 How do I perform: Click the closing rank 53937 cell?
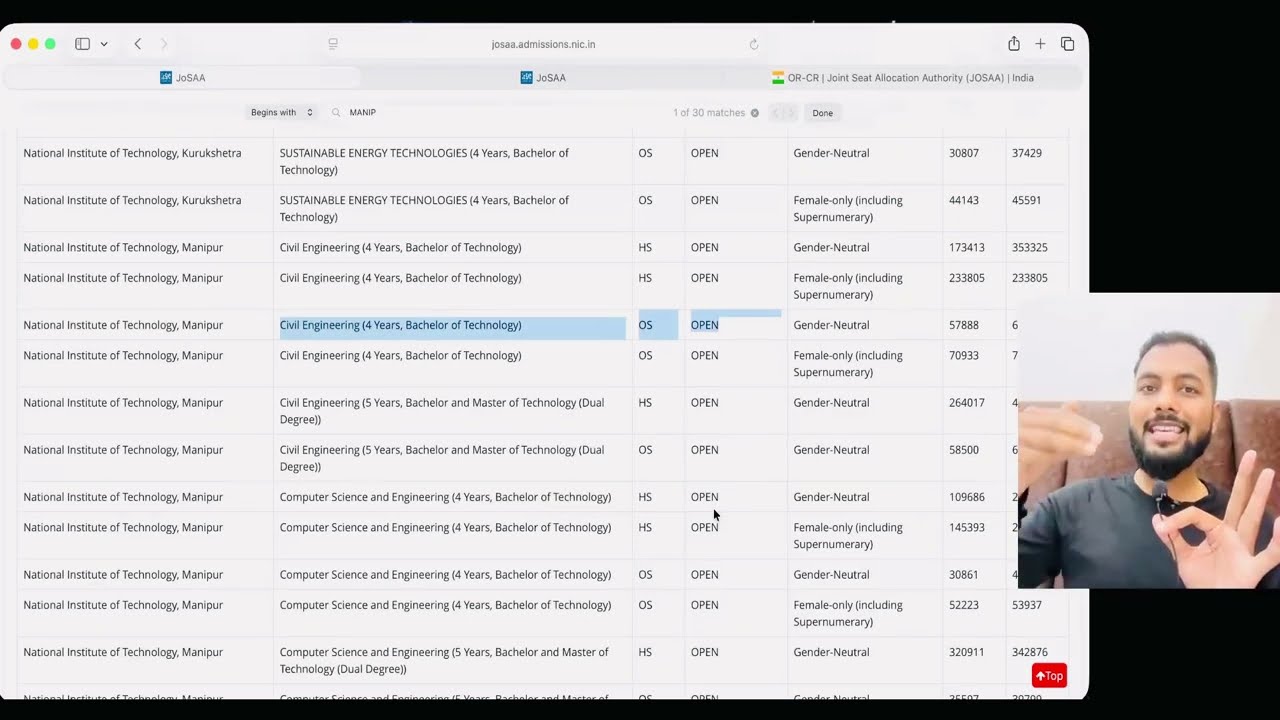click(x=1027, y=605)
